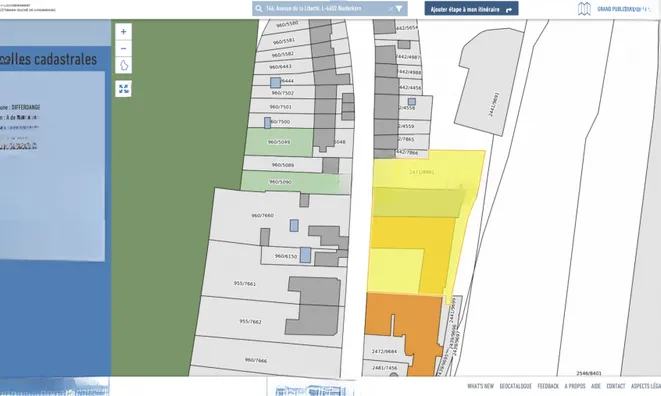Open the folded map portal icon
The image size is (661, 396).
coord(584,9)
